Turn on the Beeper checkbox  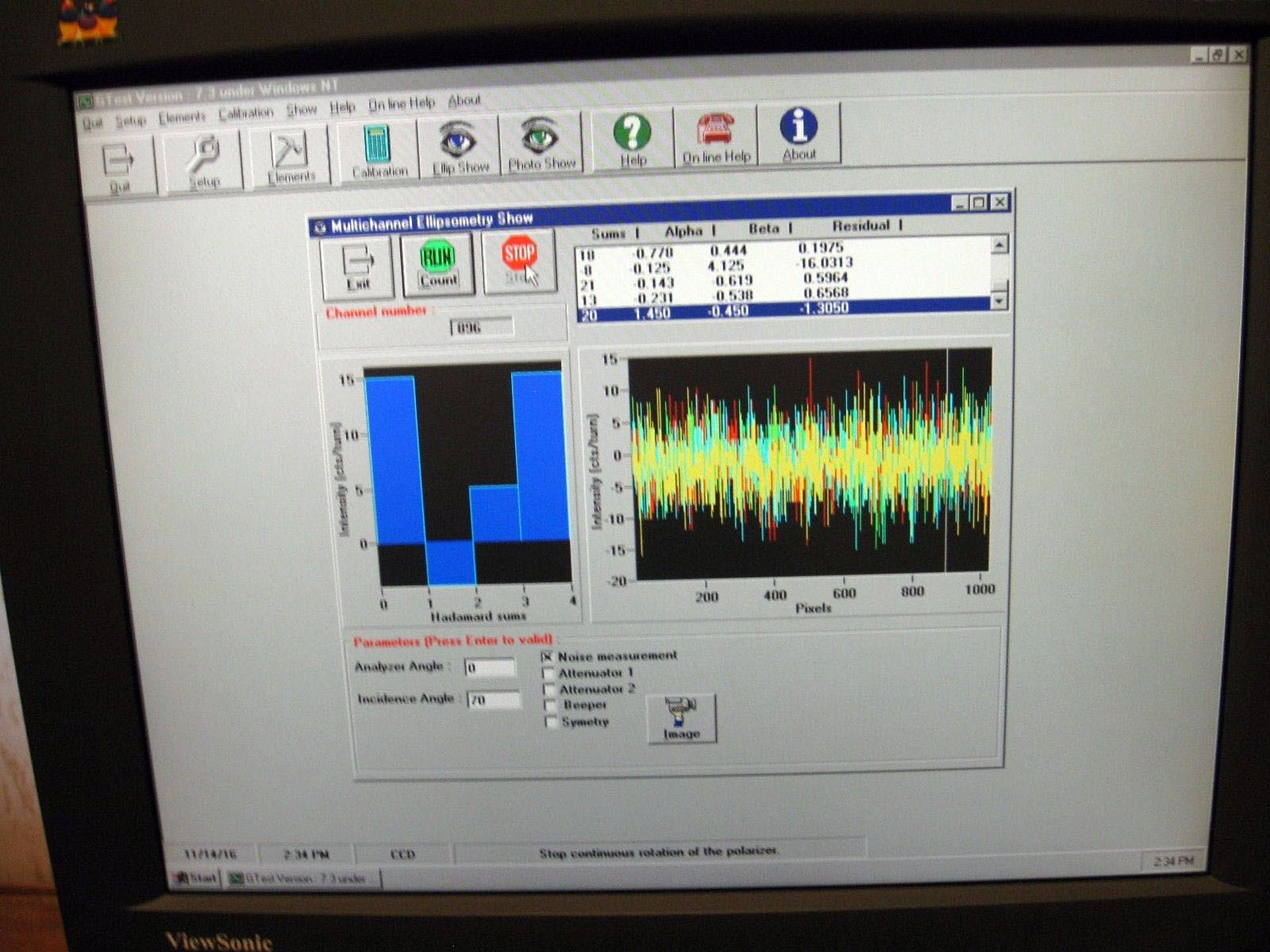[550, 705]
